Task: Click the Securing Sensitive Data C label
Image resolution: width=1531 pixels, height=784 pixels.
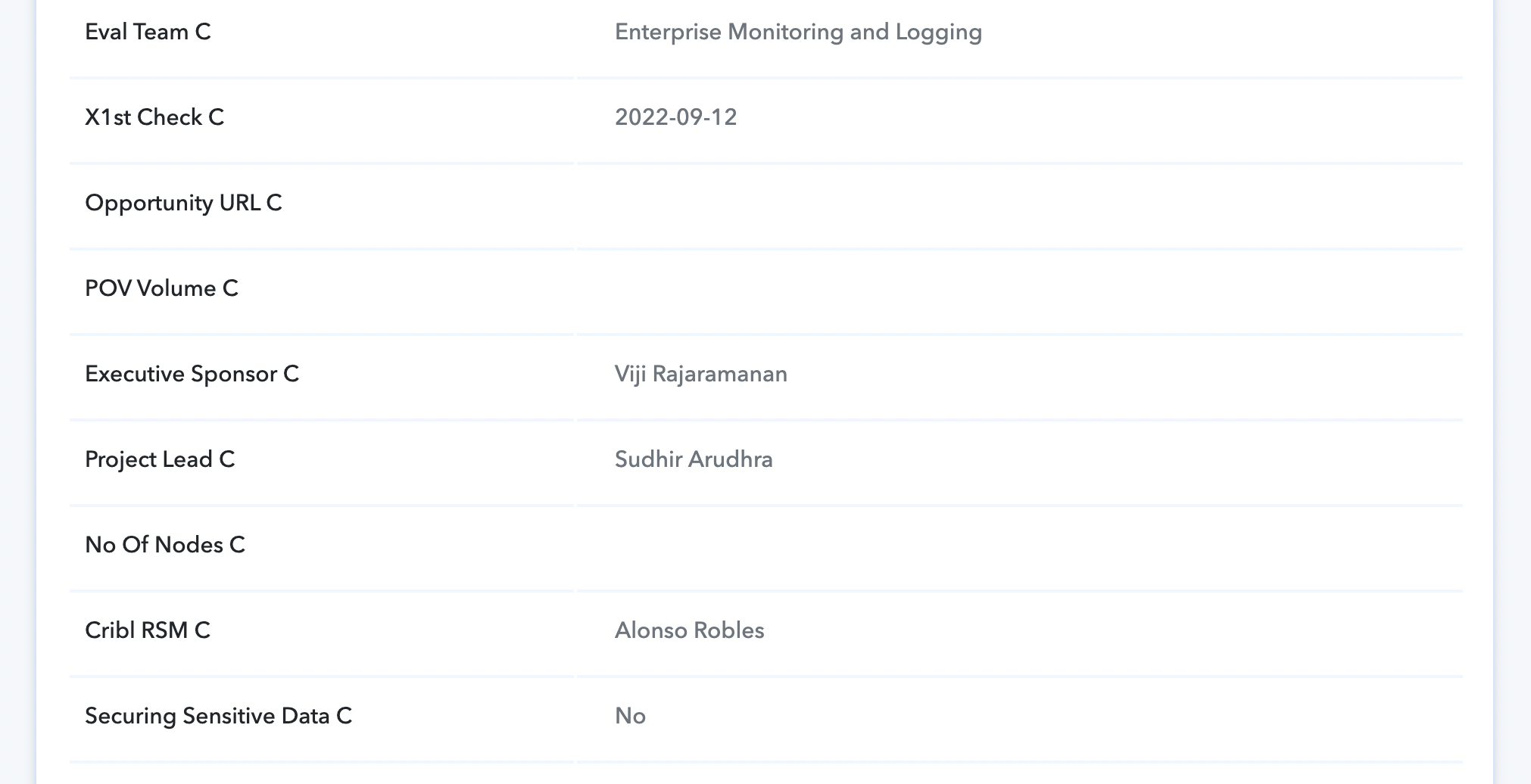Action: tap(218, 716)
